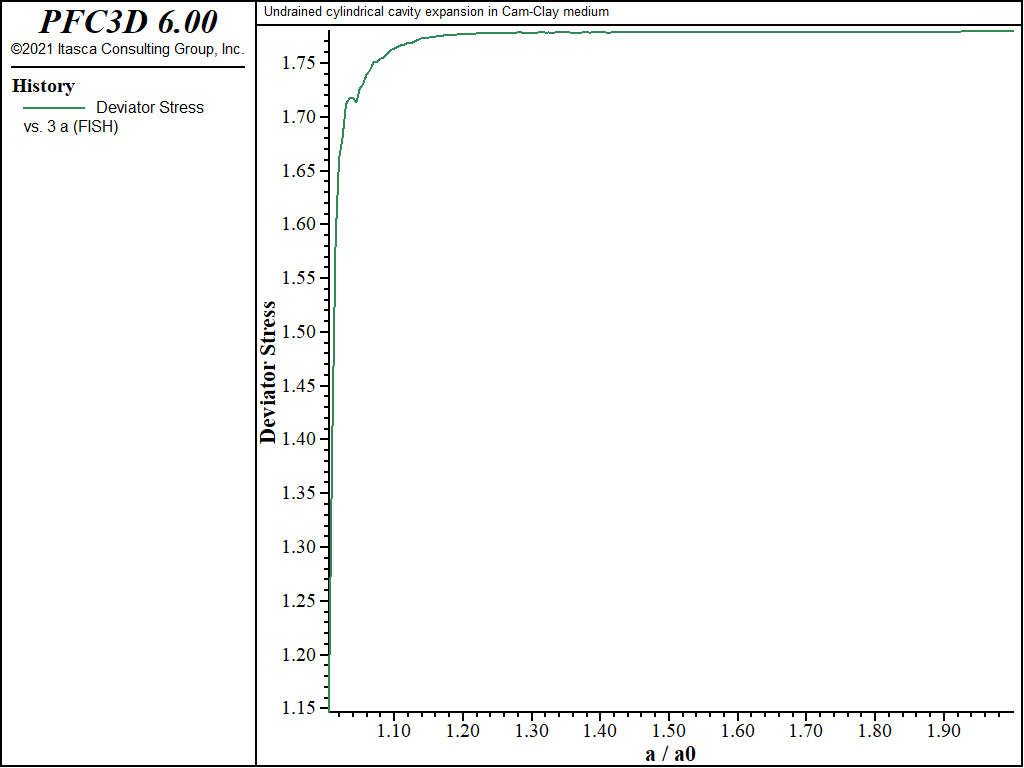The width and height of the screenshot is (1024, 768).
Task: Click the dip in the green curve near 1.72
Action: (x=355, y=100)
